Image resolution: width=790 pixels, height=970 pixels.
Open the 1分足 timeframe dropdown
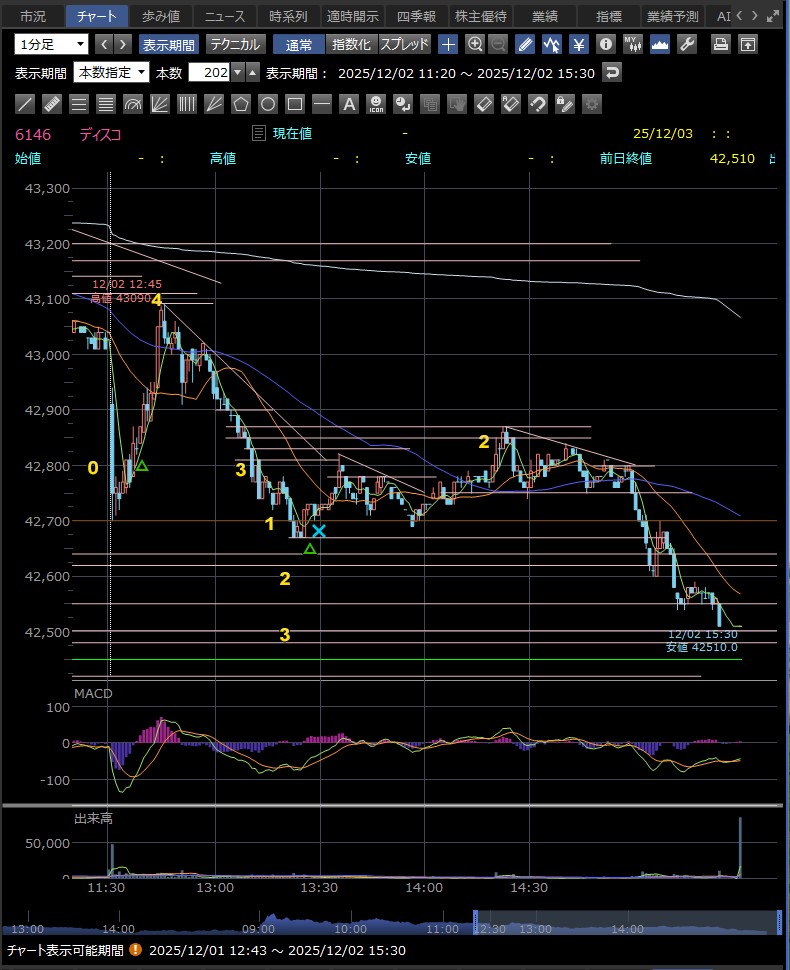[51, 44]
